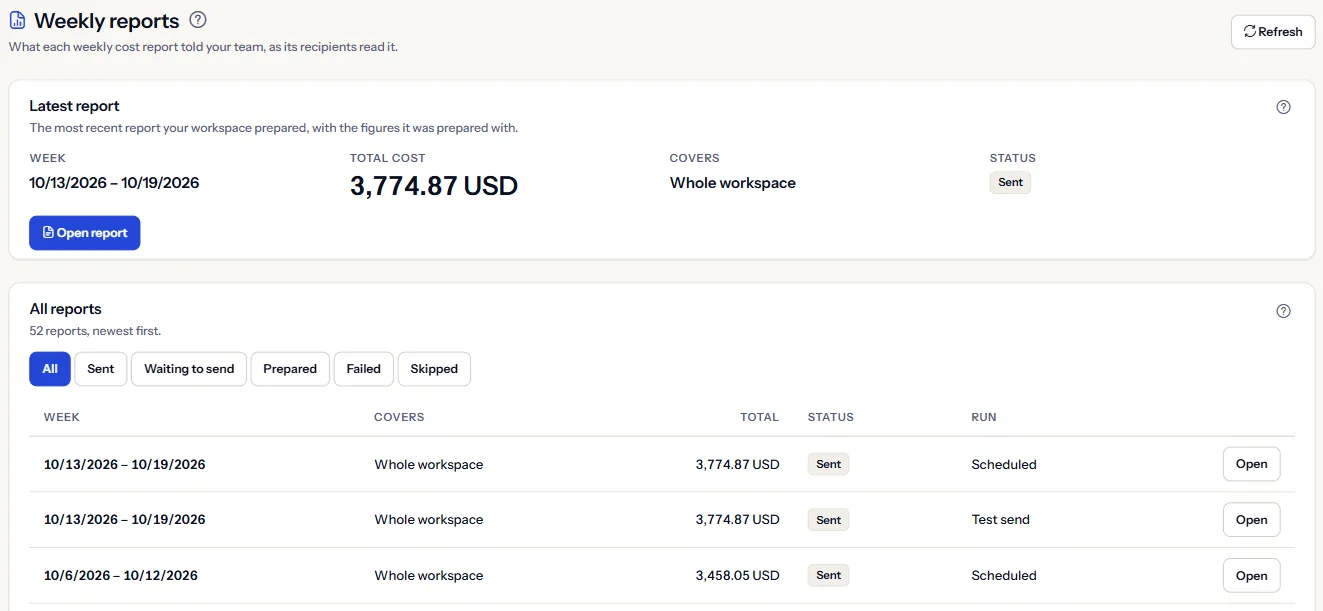Open the 10/6/2026 – 10/12/2026 report
1323x611 pixels.
pyautogui.click(x=1251, y=576)
